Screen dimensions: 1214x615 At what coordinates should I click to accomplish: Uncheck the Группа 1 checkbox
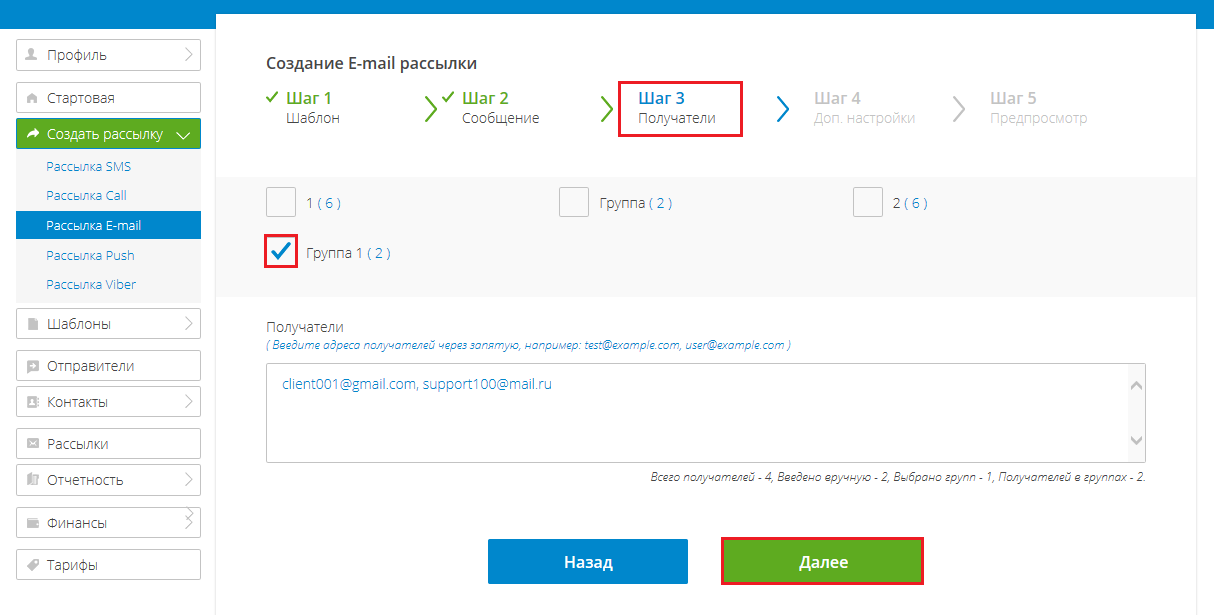[281, 252]
